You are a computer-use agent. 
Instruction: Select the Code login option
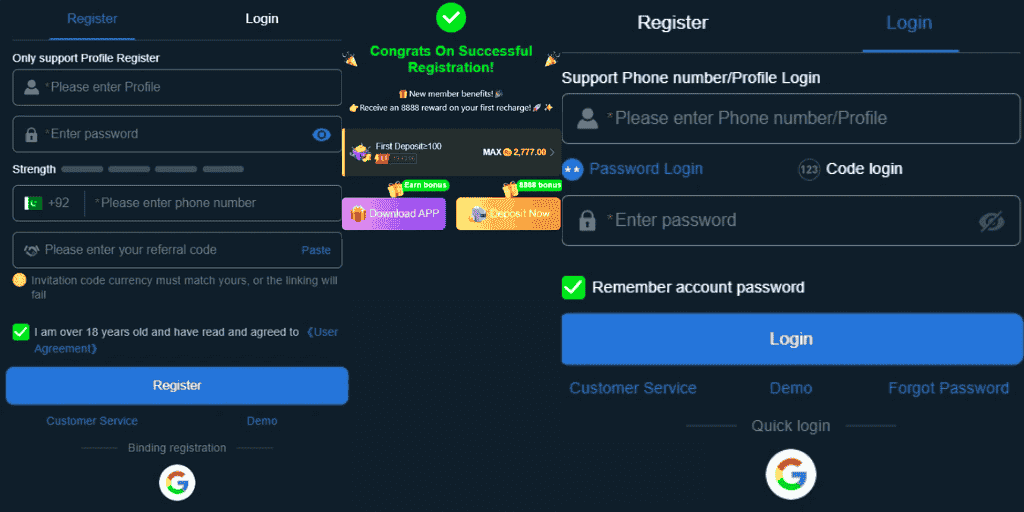click(x=850, y=168)
